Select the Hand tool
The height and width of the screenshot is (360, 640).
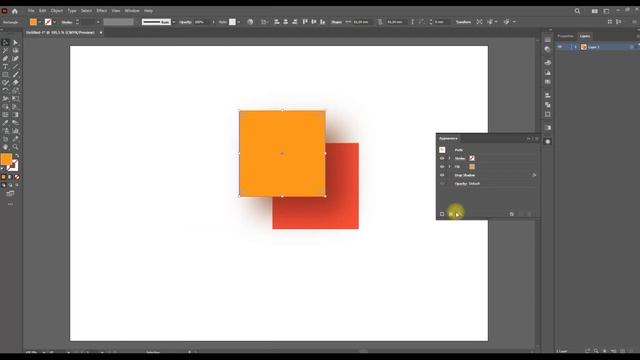coord(5,147)
